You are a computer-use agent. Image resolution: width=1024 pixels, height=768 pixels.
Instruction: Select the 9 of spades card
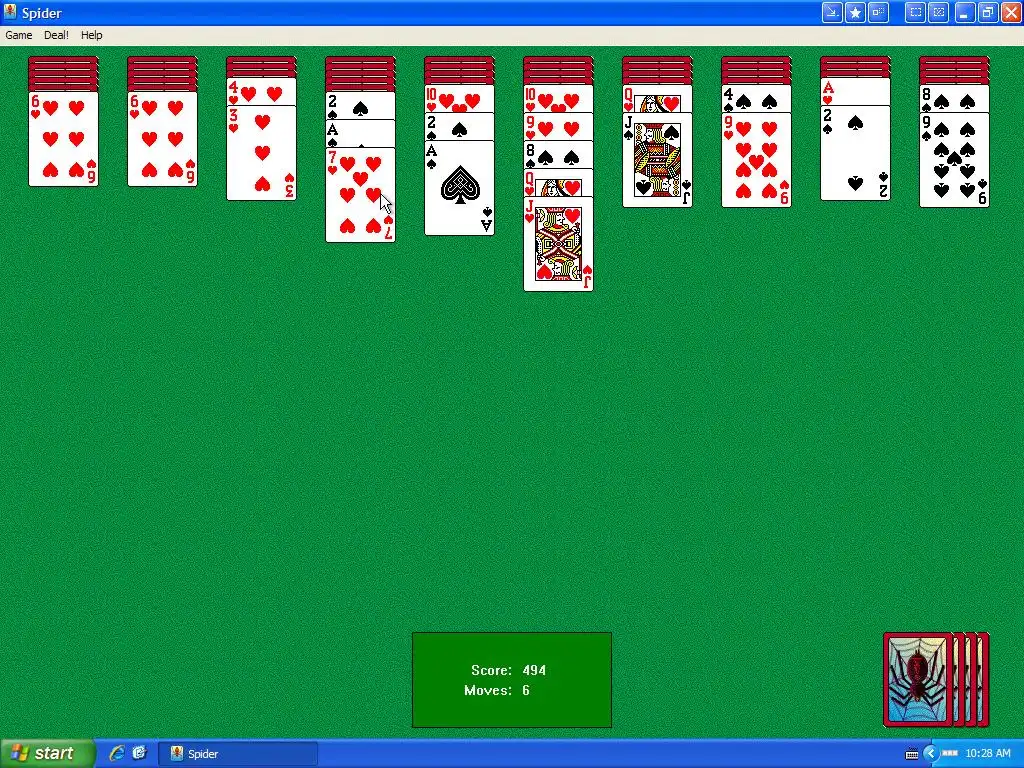point(955,160)
